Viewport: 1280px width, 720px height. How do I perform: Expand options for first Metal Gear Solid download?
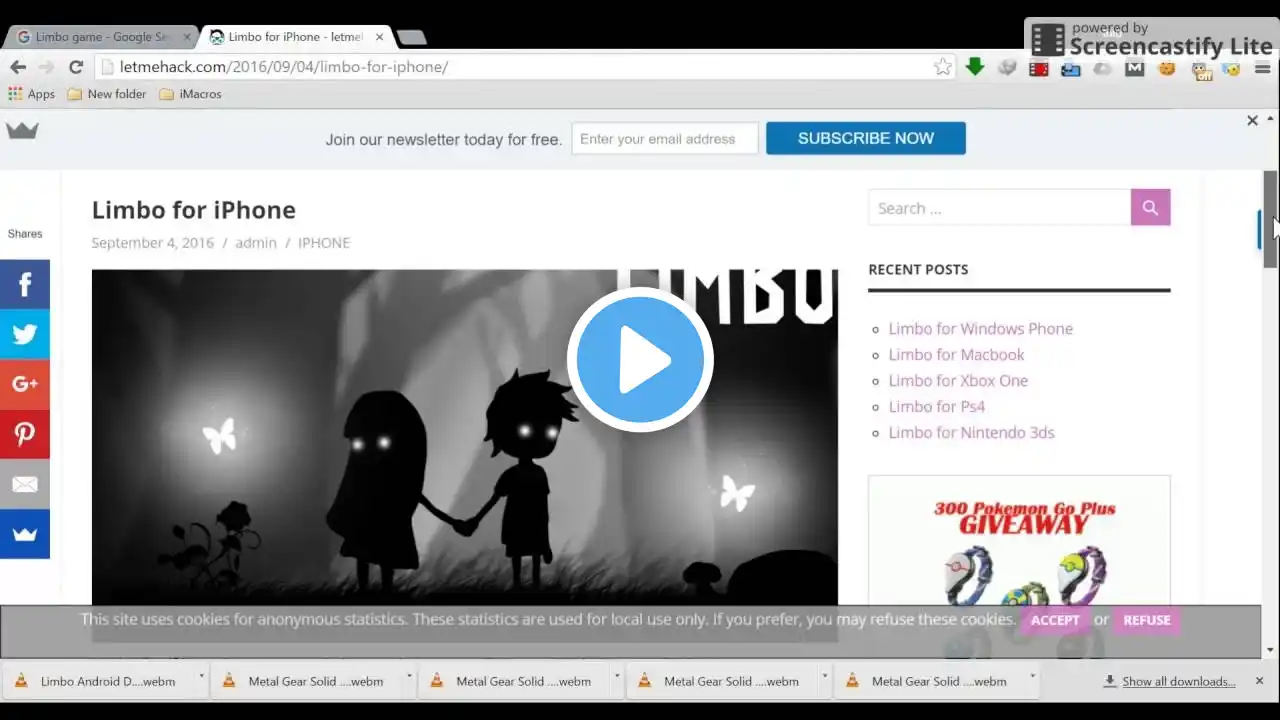409,677
